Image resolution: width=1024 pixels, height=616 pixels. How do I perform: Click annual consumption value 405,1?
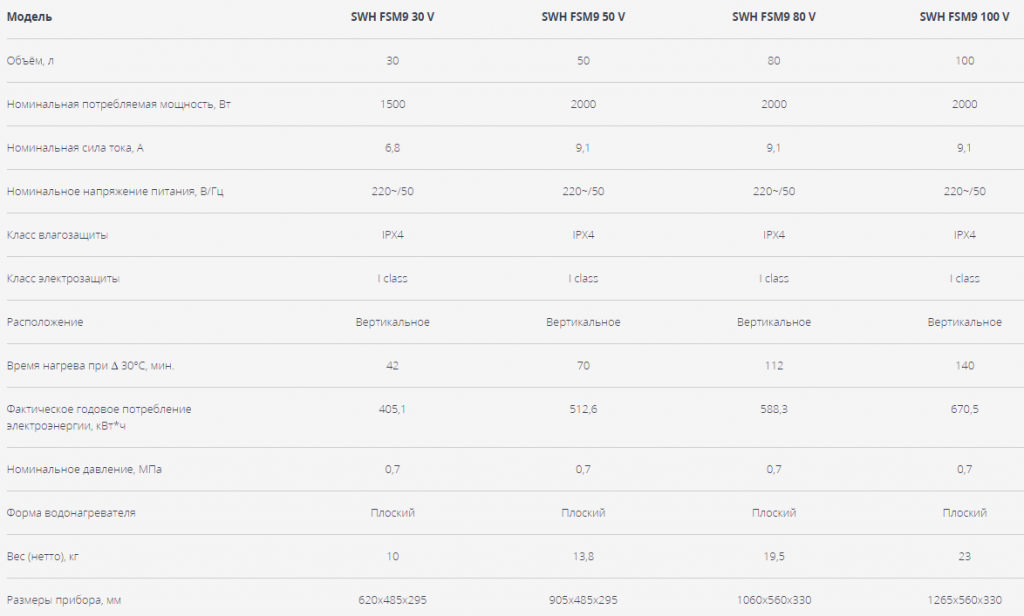tap(392, 409)
